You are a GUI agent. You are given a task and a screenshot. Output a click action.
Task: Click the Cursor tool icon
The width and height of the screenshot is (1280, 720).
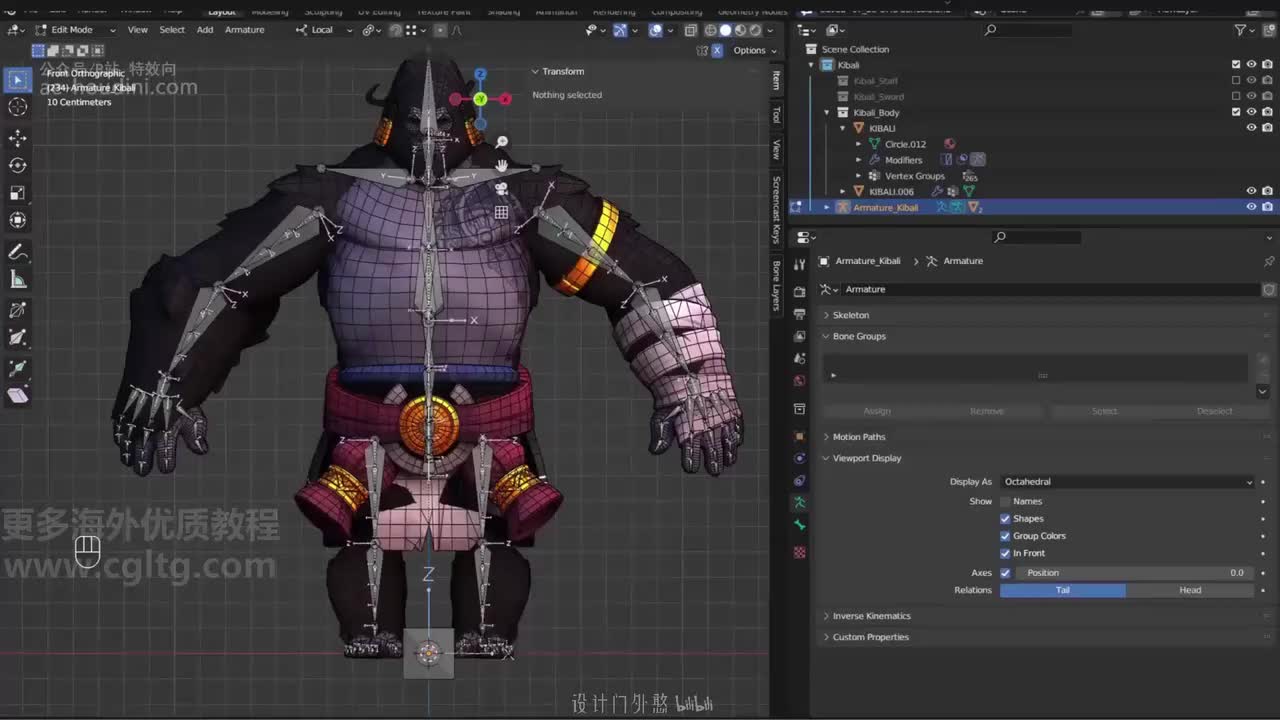(x=17, y=107)
